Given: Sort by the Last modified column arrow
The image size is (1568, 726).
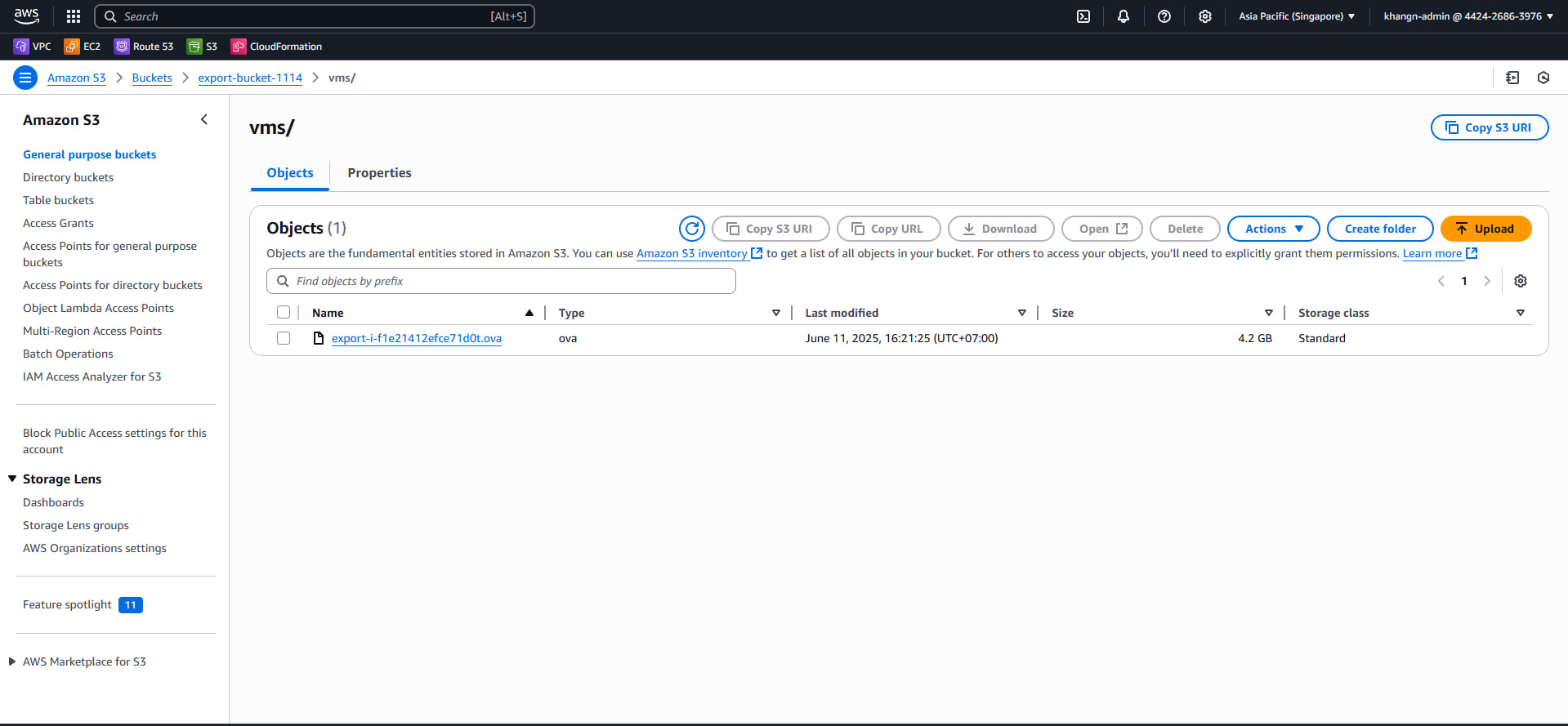Looking at the screenshot, I should (x=1022, y=313).
